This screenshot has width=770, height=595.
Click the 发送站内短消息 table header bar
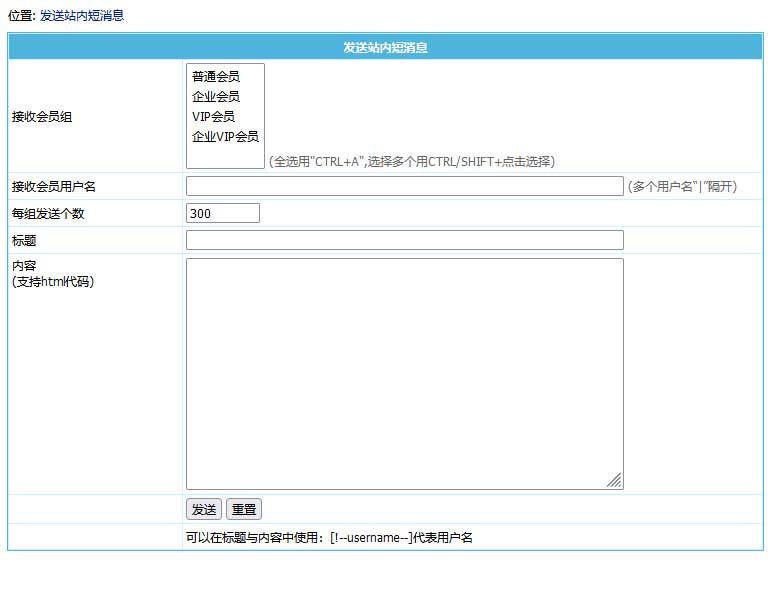(x=385, y=47)
